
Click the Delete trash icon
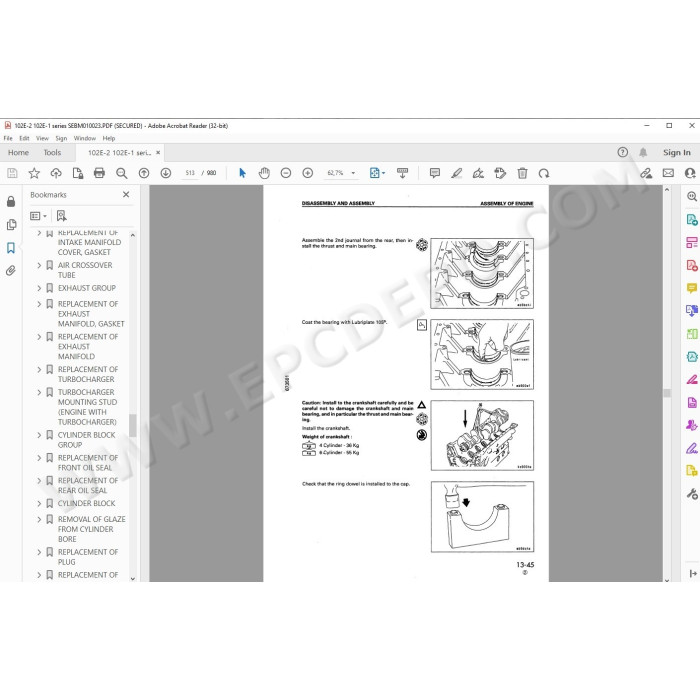tap(522, 173)
